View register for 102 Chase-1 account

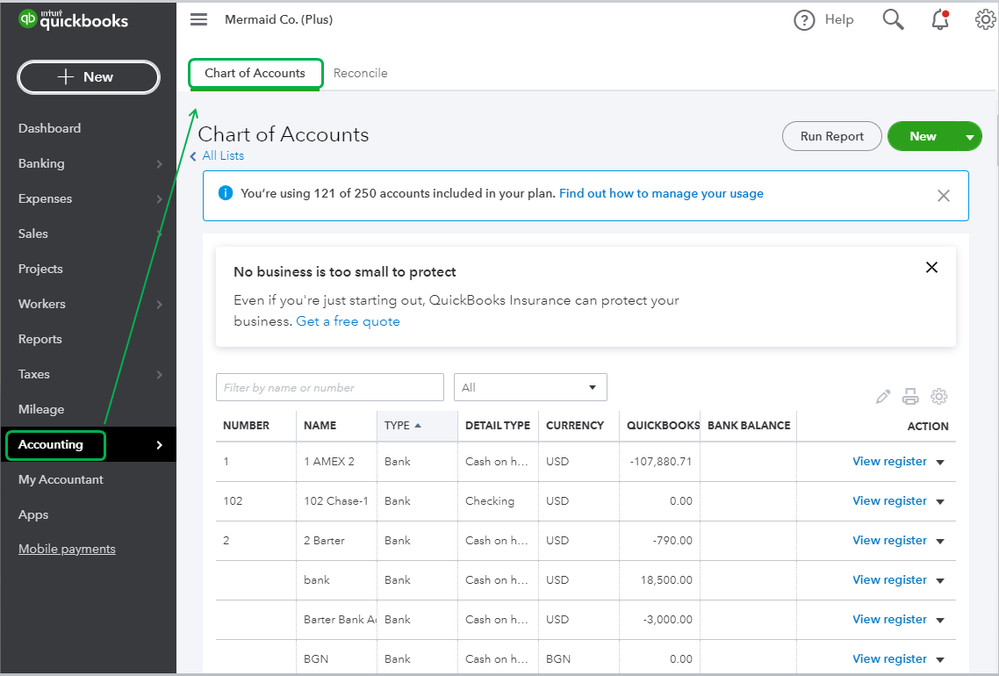tap(889, 501)
